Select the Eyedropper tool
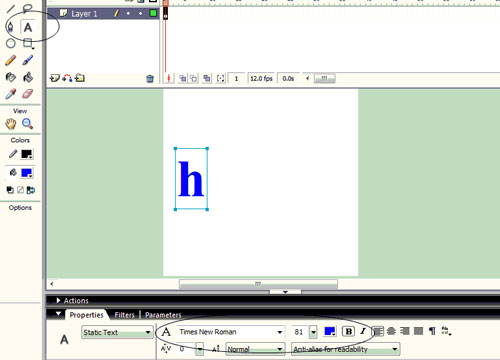The width and height of the screenshot is (500, 360). pyautogui.click(x=11, y=94)
